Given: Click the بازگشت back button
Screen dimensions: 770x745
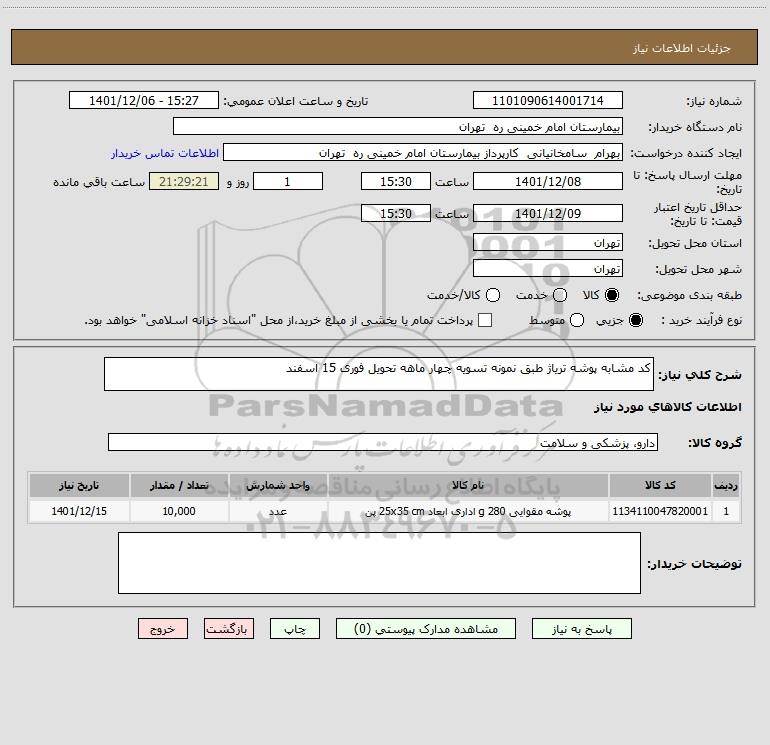Looking at the screenshot, I should coord(229,629).
